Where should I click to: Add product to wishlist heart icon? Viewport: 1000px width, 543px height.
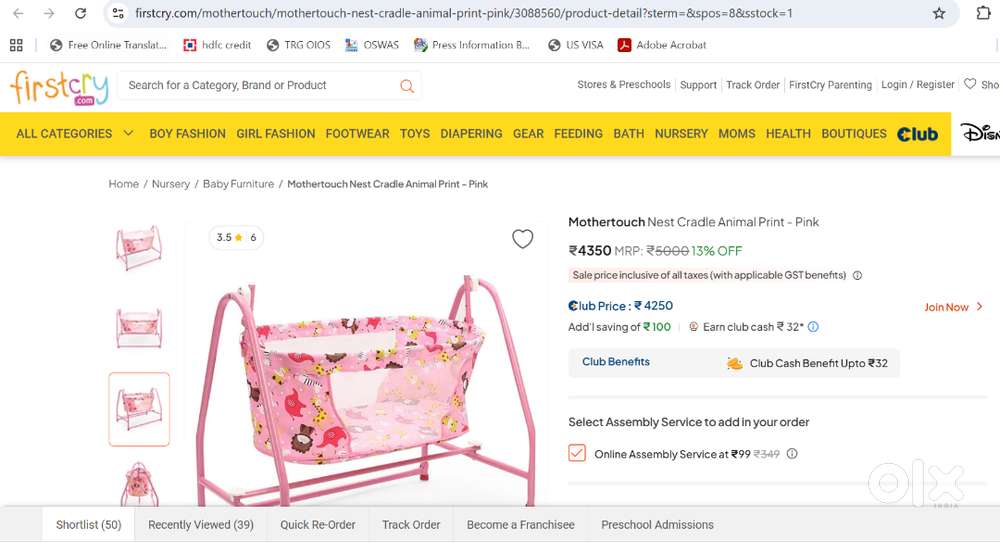522,239
